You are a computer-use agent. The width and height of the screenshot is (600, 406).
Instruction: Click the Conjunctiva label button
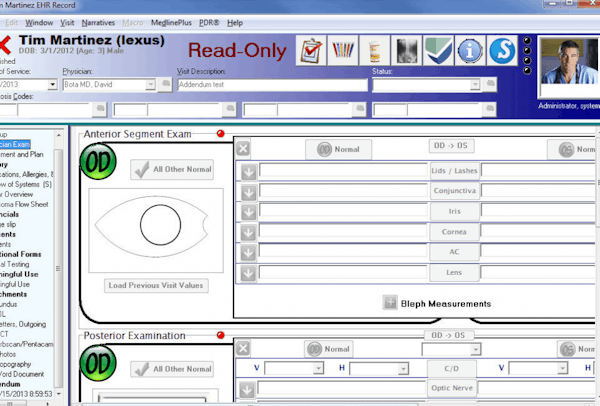pyautogui.click(x=455, y=191)
